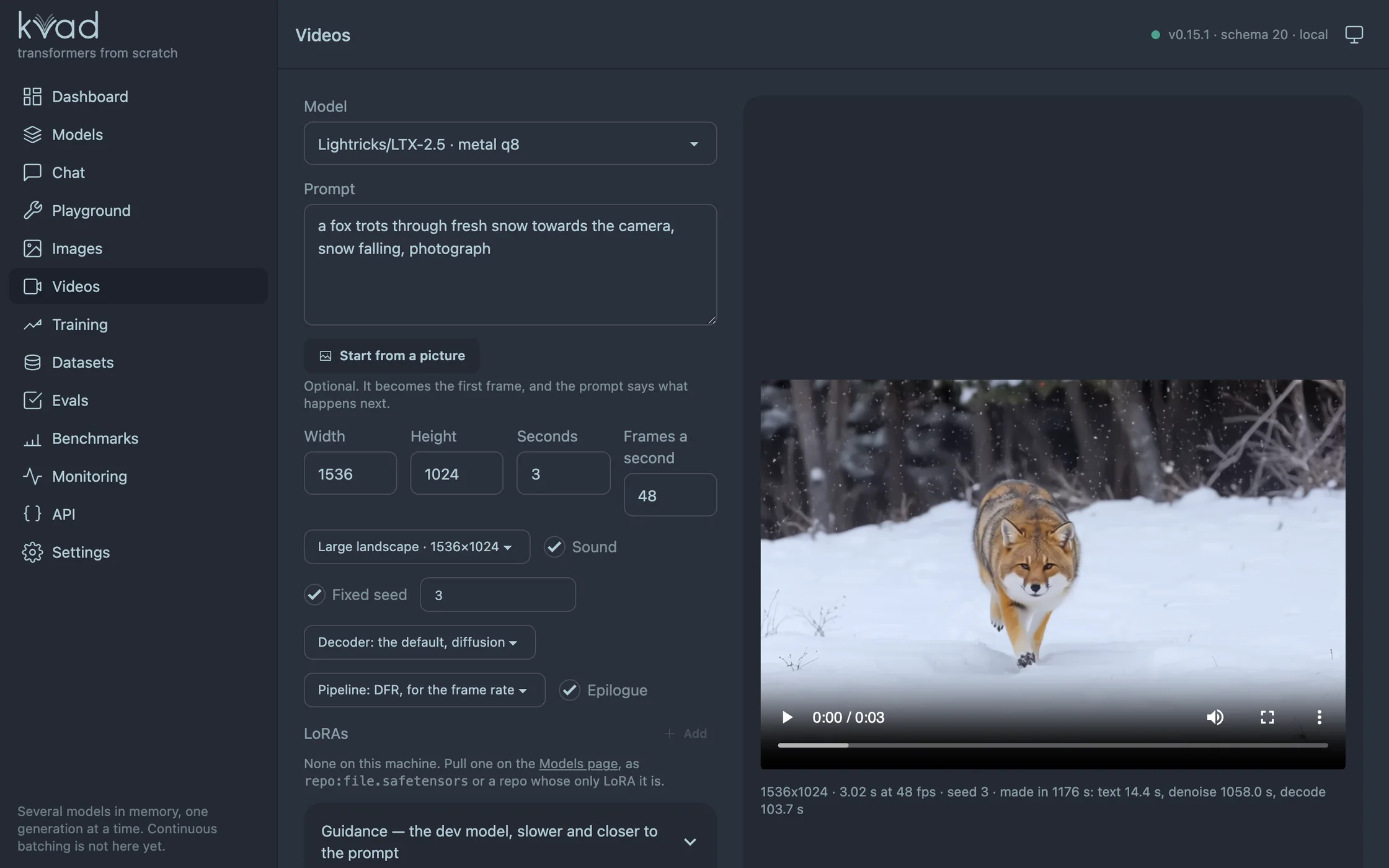1389x868 pixels.
Task: Toggle the Sound checkbox
Action: point(554,547)
